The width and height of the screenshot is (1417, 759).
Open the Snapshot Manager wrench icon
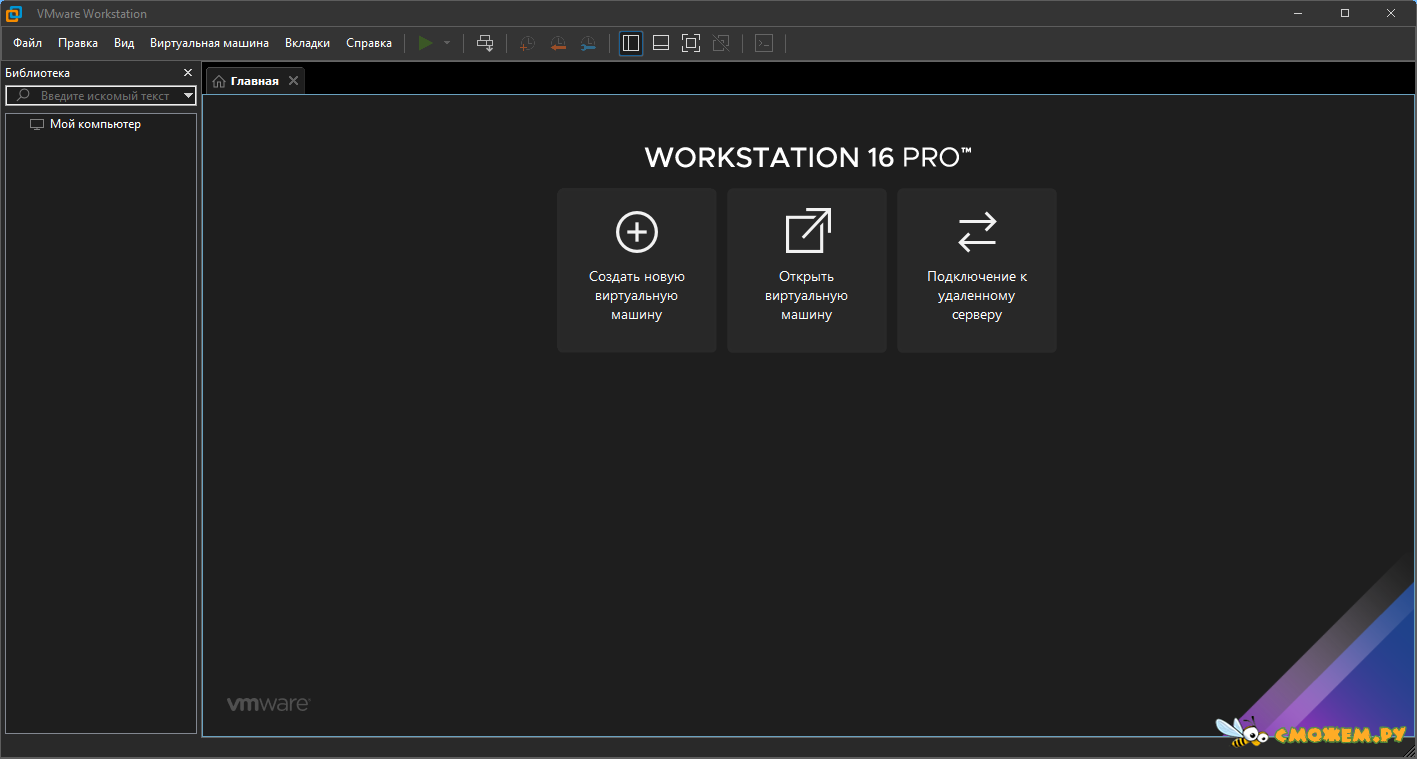pos(588,43)
